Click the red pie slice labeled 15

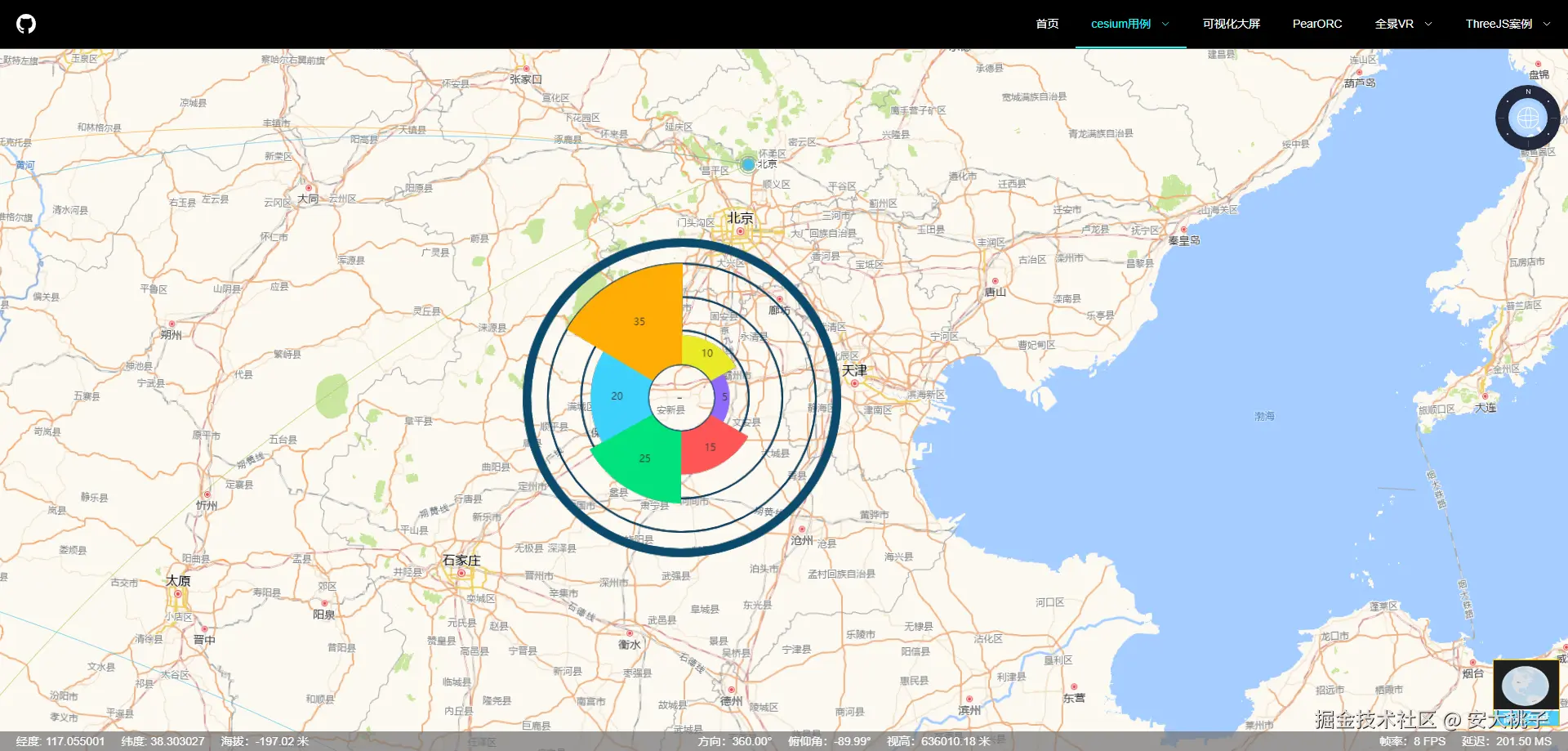pyautogui.click(x=709, y=446)
